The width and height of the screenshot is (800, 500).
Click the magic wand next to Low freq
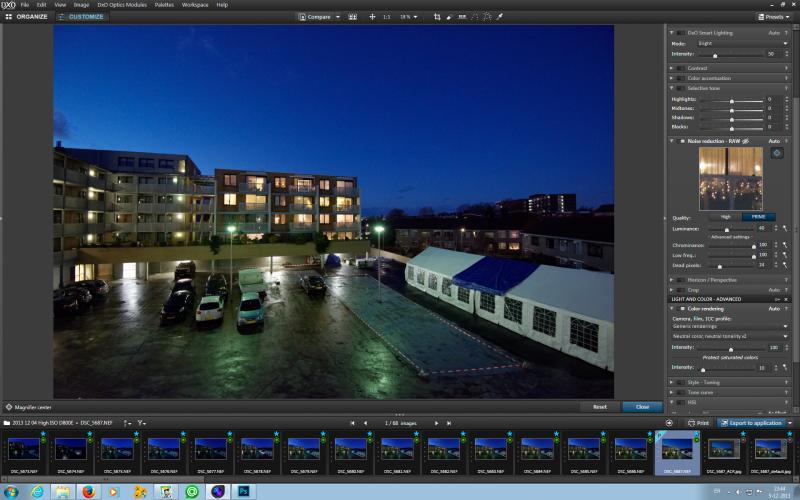(786, 255)
